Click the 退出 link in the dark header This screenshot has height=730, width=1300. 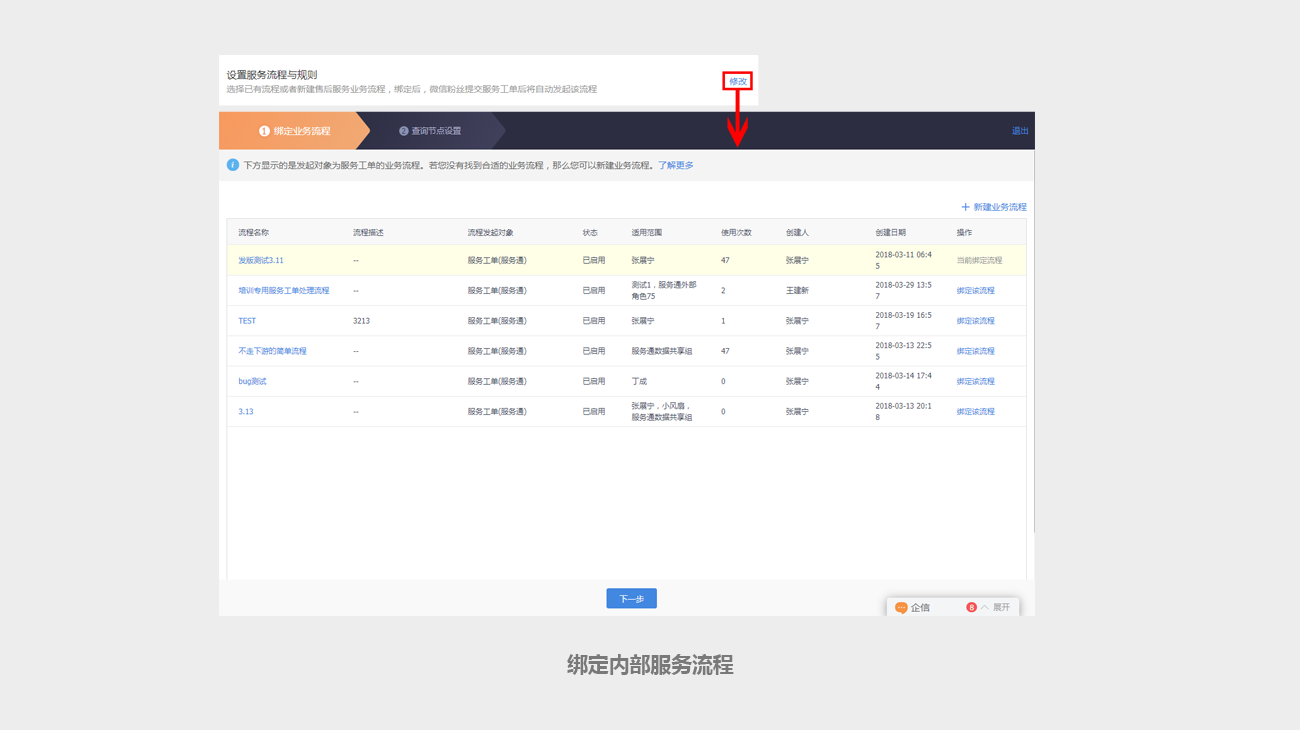click(1020, 131)
